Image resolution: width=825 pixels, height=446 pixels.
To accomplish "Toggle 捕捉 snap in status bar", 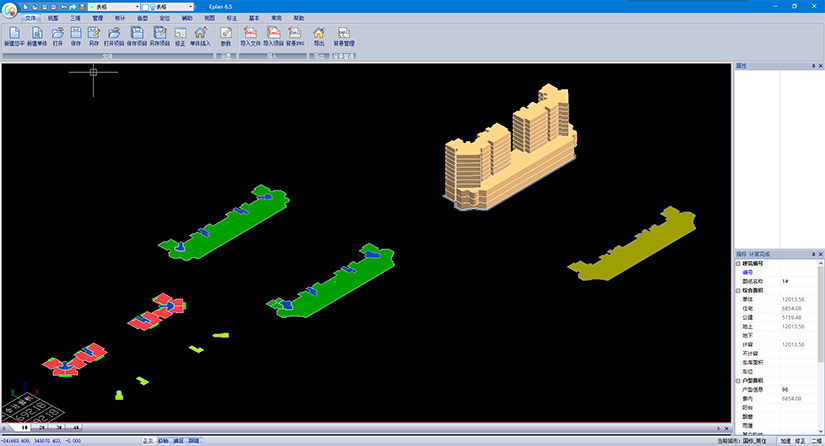I will pos(178,440).
